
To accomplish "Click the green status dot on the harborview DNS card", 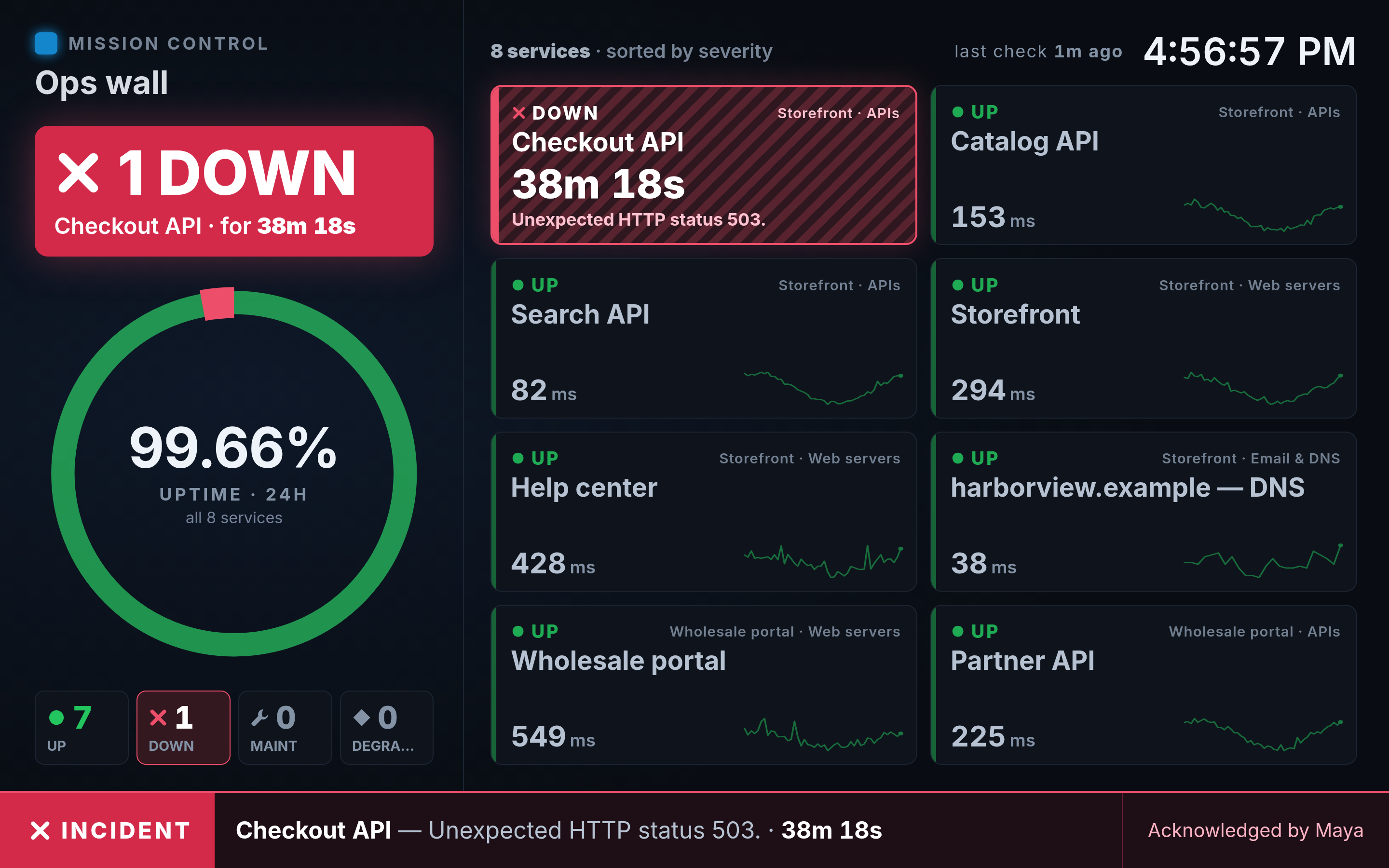I will coord(957,458).
